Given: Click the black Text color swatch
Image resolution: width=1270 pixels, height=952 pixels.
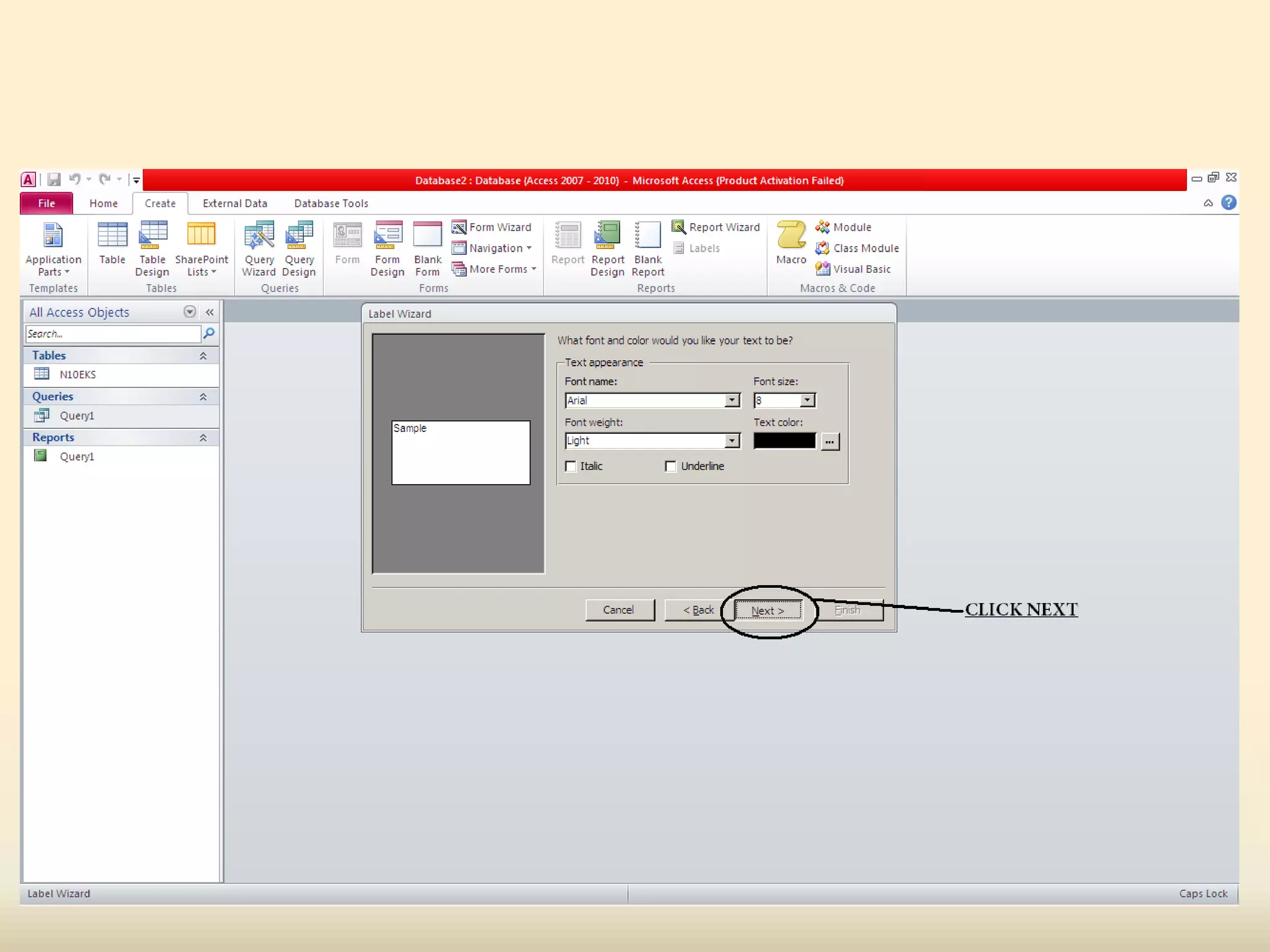Looking at the screenshot, I should pyautogui.click(x=784, y=441).
